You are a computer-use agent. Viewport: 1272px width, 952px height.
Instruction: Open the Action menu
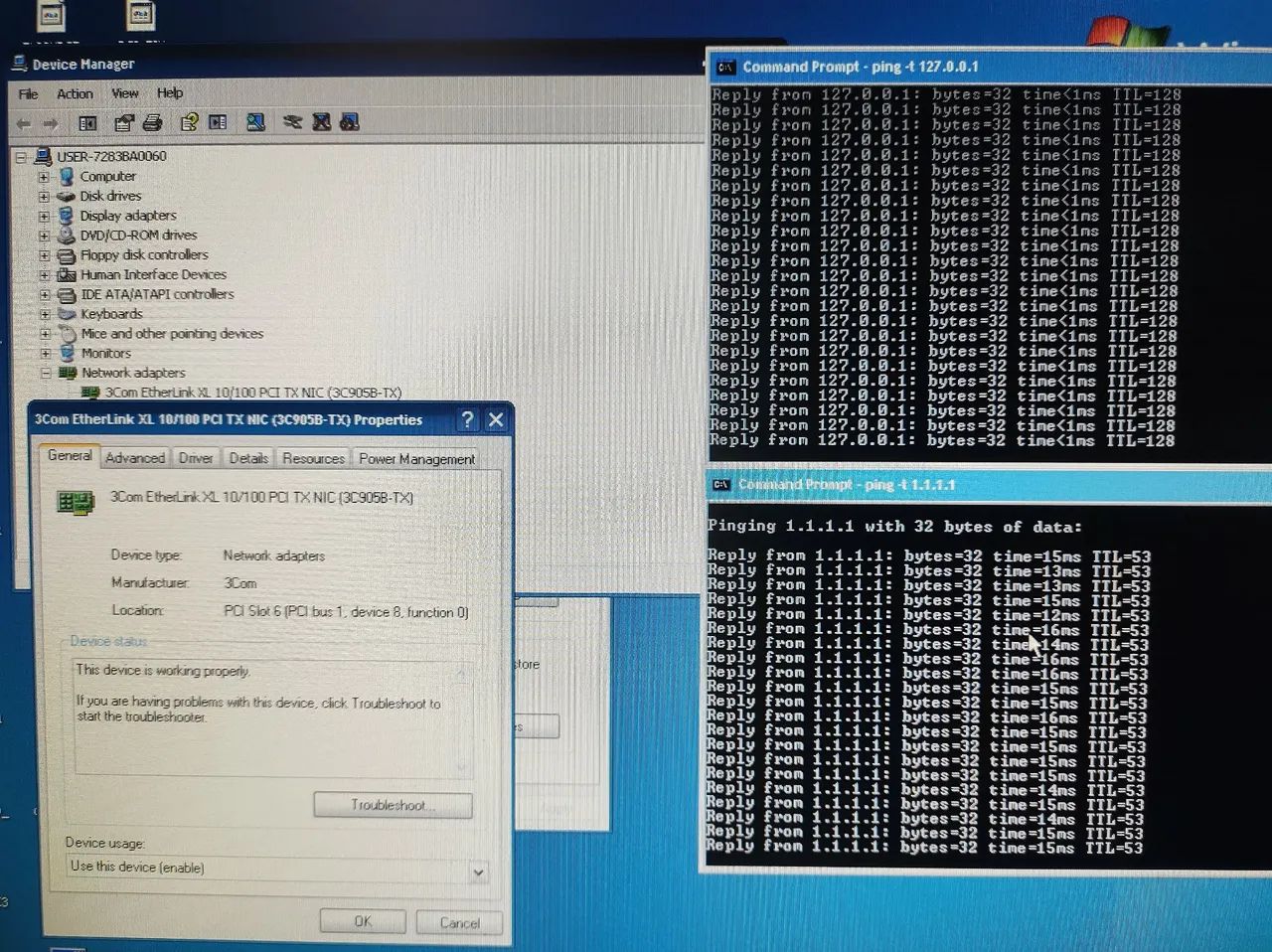click(75, 93)
